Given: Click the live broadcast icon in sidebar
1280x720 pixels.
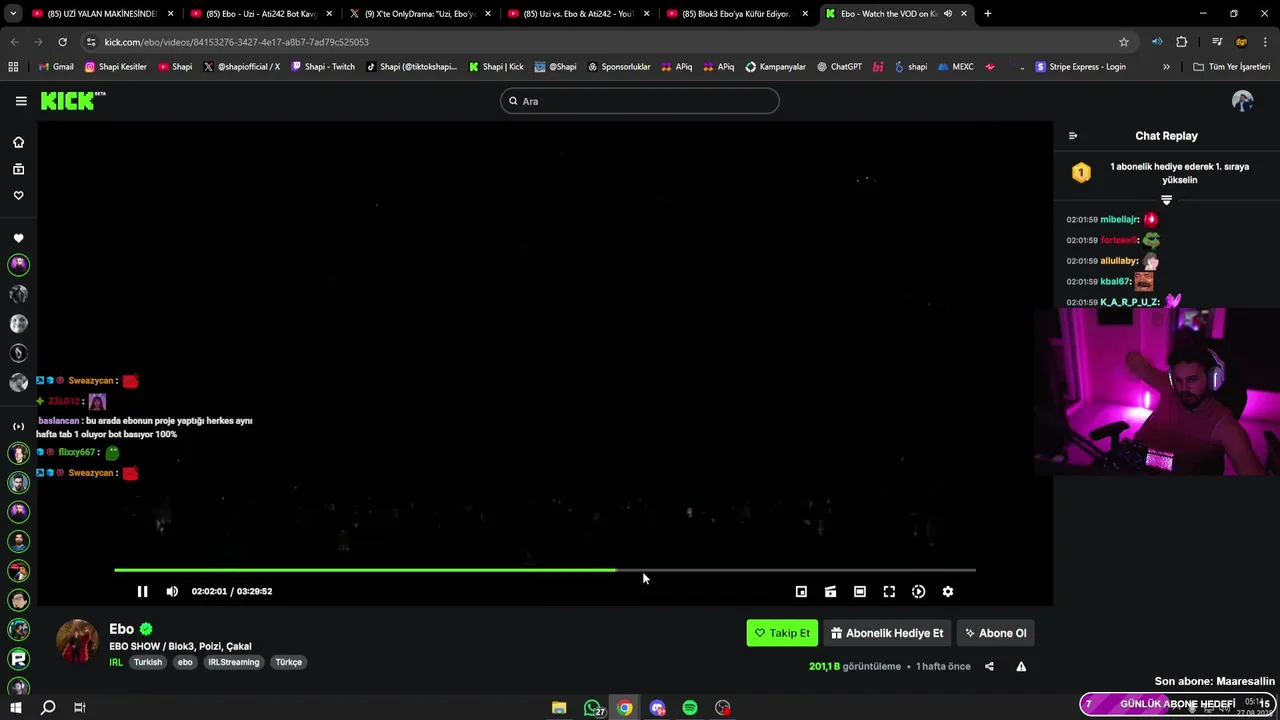Looking at the screenshot, I should pyautogui.click(x=18, y=426).
